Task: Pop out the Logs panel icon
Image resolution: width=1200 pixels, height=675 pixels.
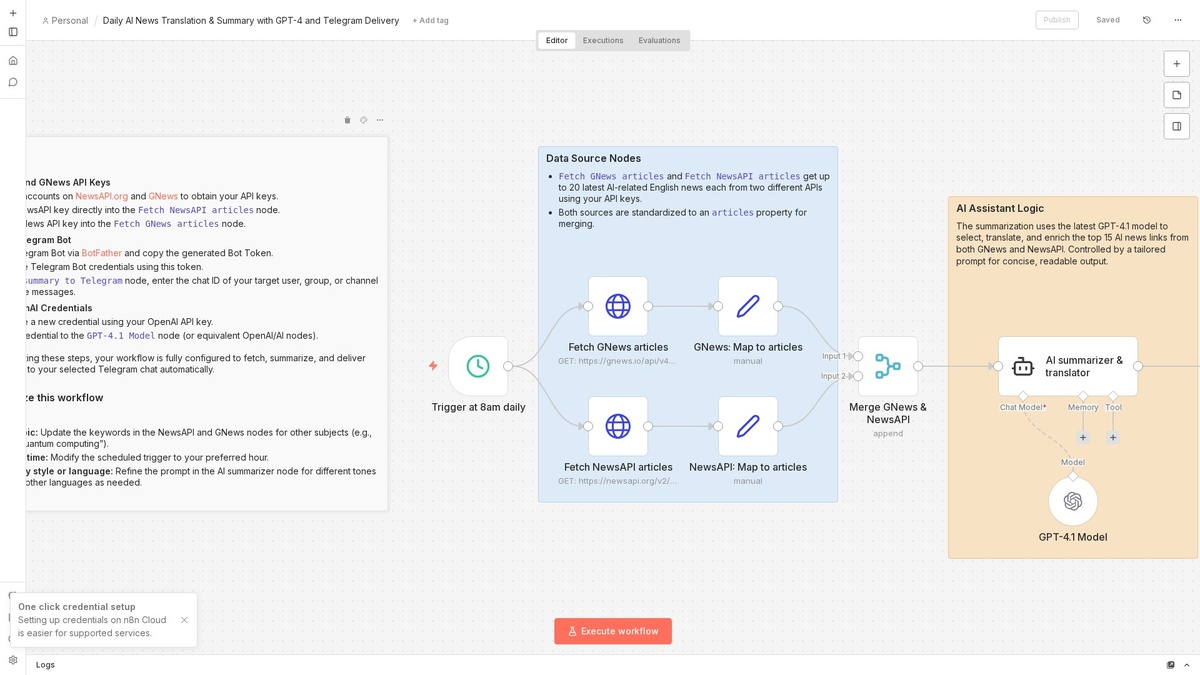Action: click(x=1171, y=665)
